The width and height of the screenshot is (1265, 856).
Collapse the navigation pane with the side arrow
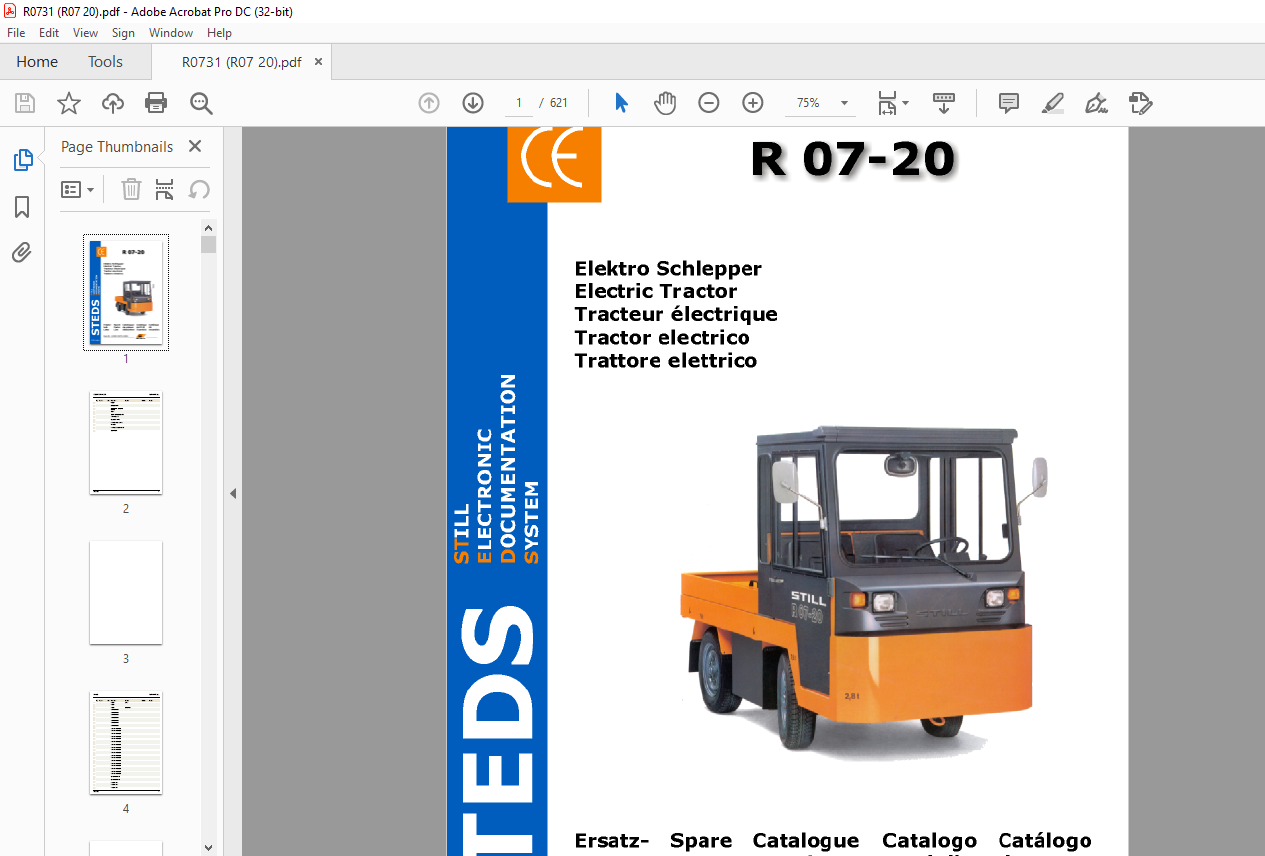point(233,493)
